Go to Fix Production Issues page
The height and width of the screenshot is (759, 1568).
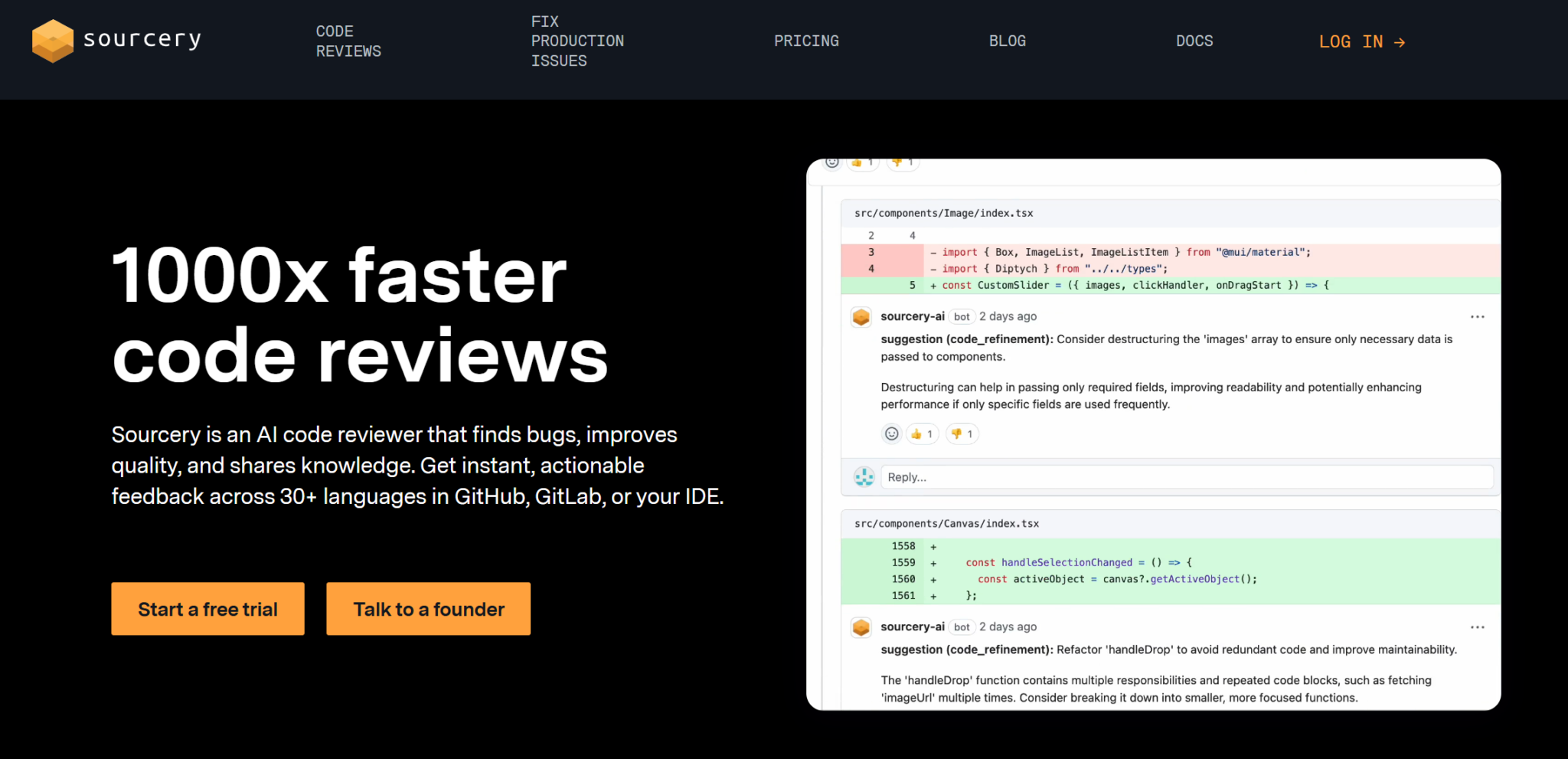click(577, 41)
